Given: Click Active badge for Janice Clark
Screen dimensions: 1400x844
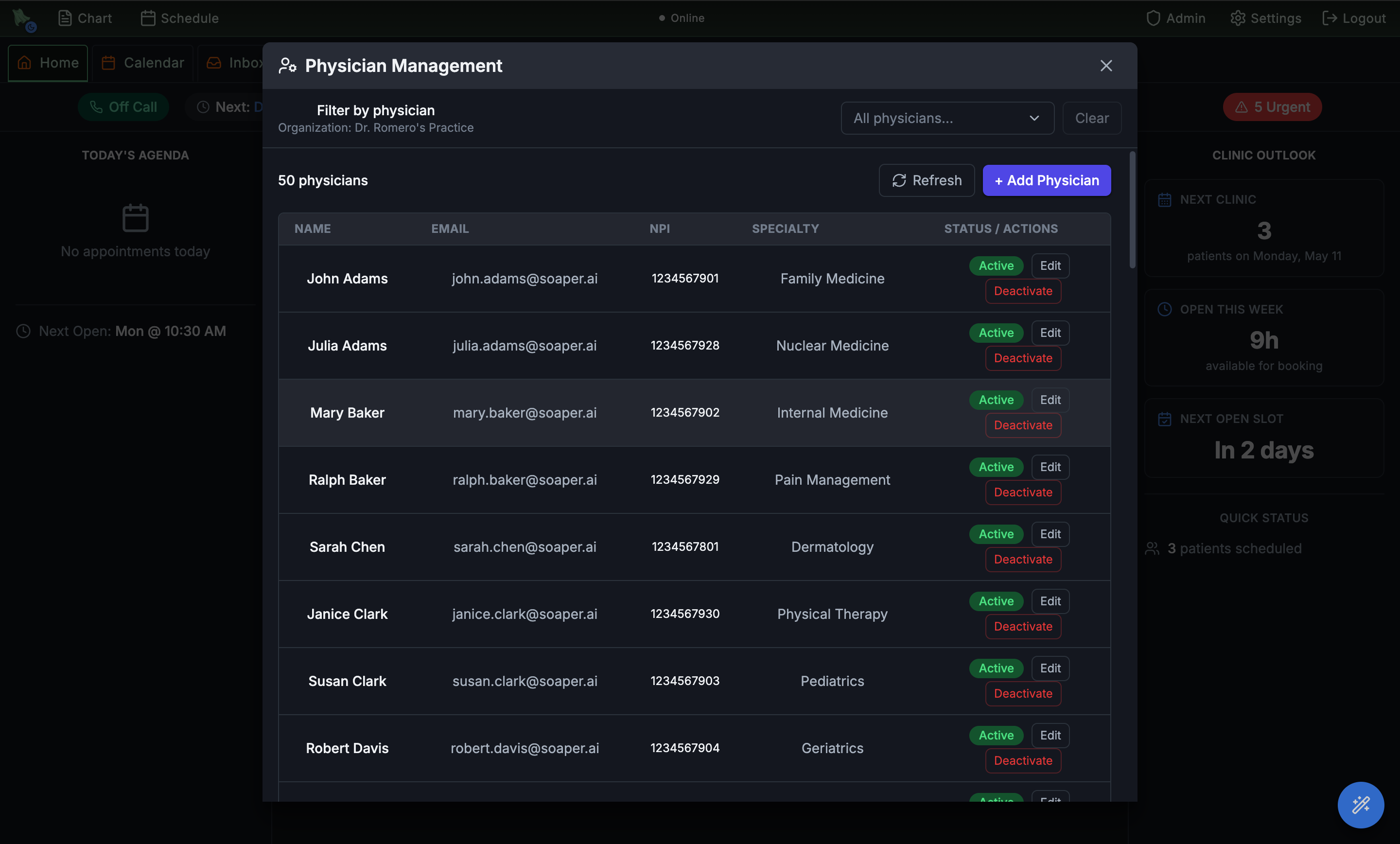Looking at the screenshot, I should pos(996,601).
